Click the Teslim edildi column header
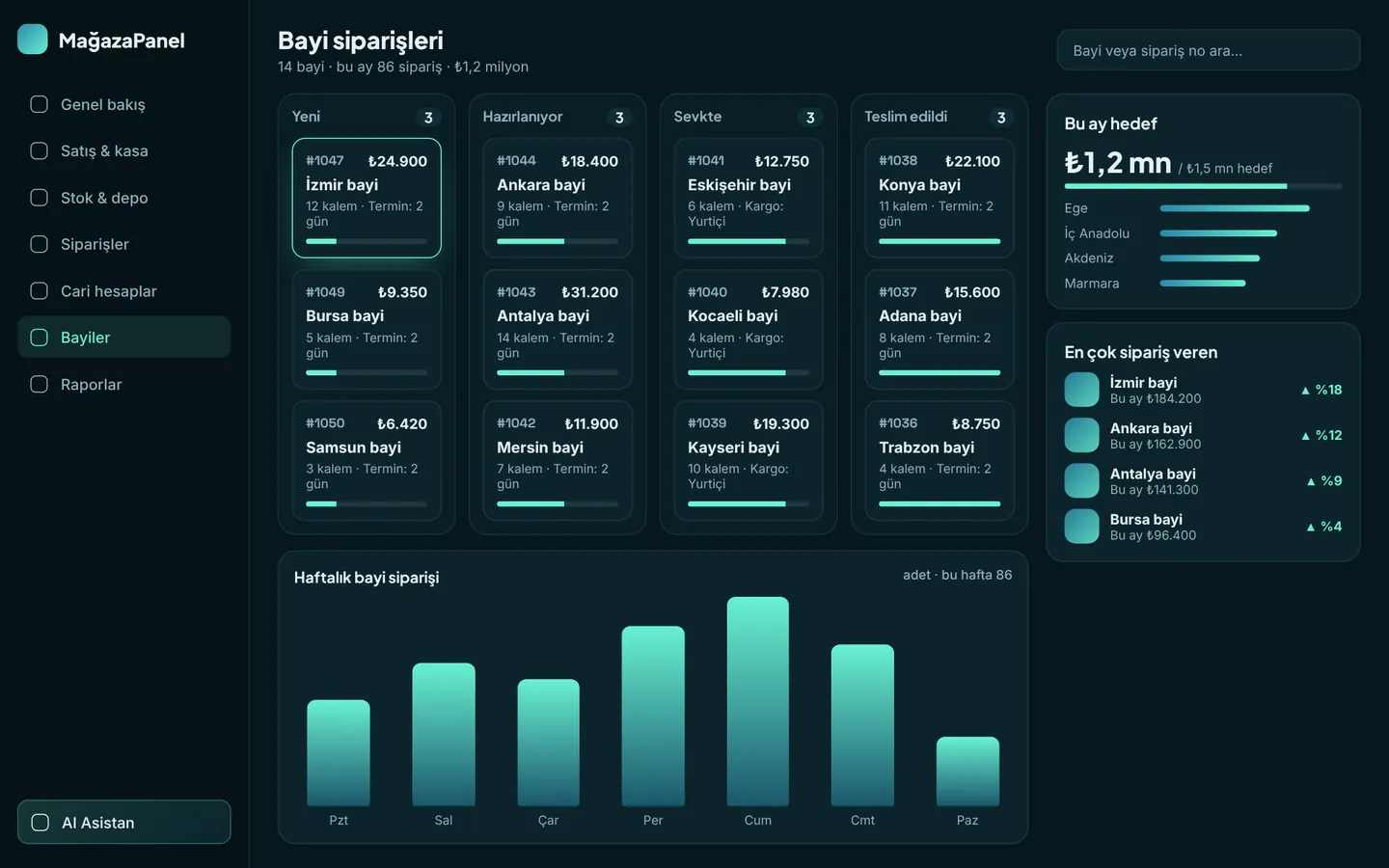 [x=906, y=117]
